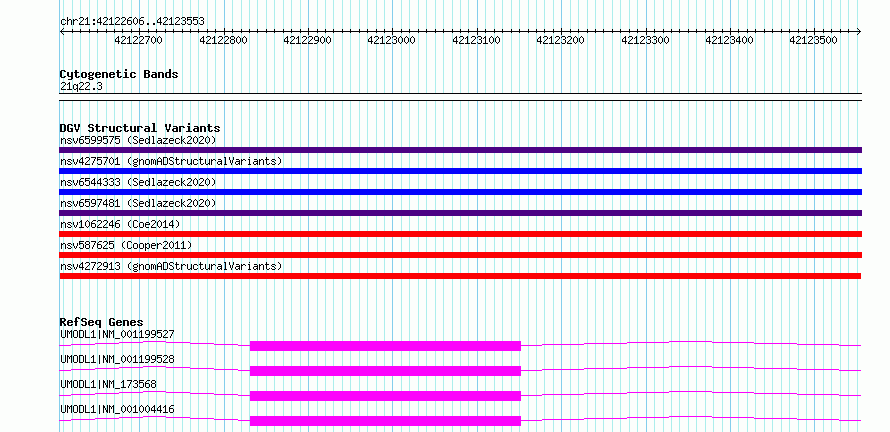
Task: Click the 21q22.3 band label
Action: 81,86
